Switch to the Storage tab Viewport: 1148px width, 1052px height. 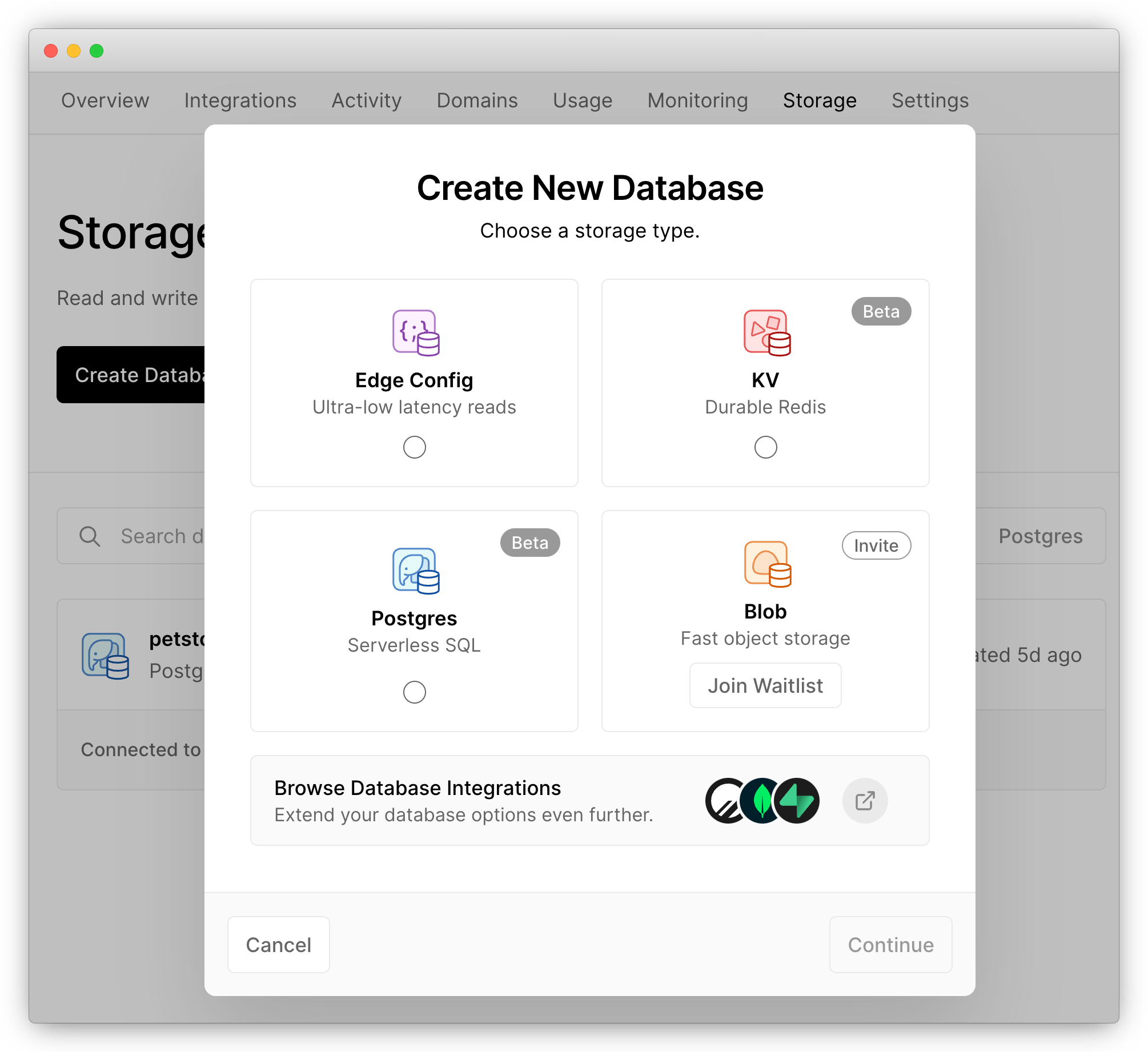(x=820, y=100)
